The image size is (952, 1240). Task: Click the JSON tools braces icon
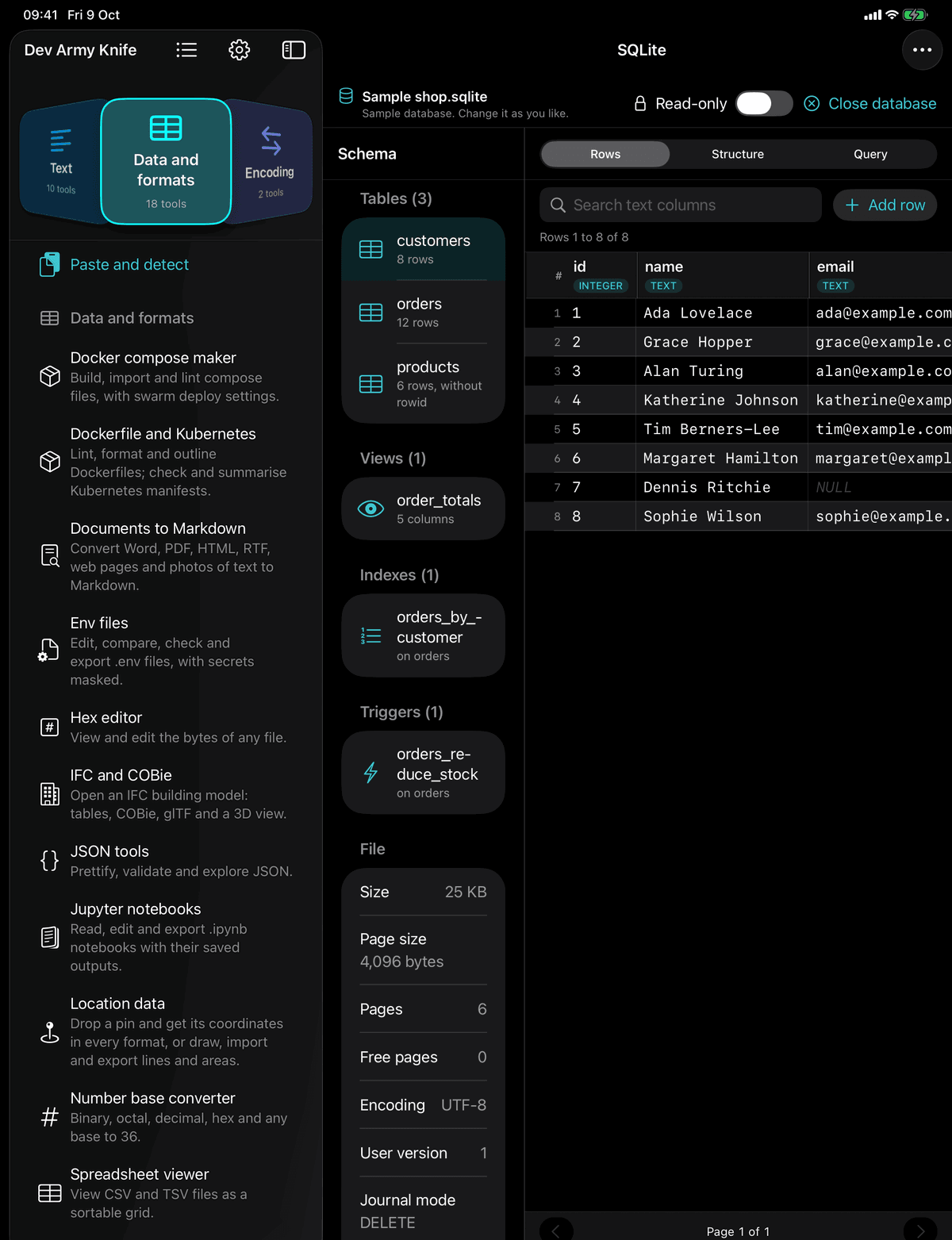(x=49, y=860)
